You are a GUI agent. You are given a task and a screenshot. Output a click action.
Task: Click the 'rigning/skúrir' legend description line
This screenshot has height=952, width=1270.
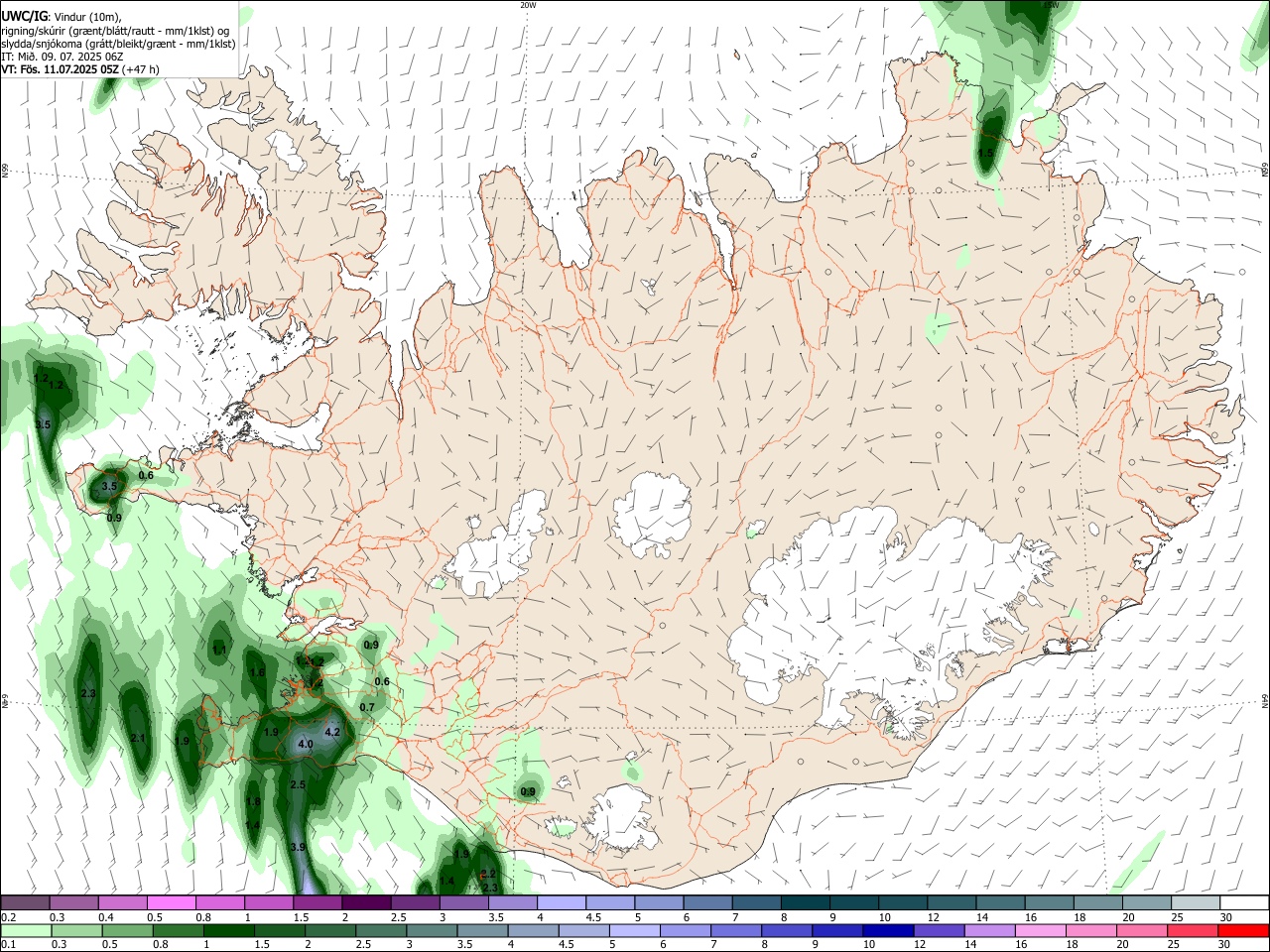click(x=115, y=30)
